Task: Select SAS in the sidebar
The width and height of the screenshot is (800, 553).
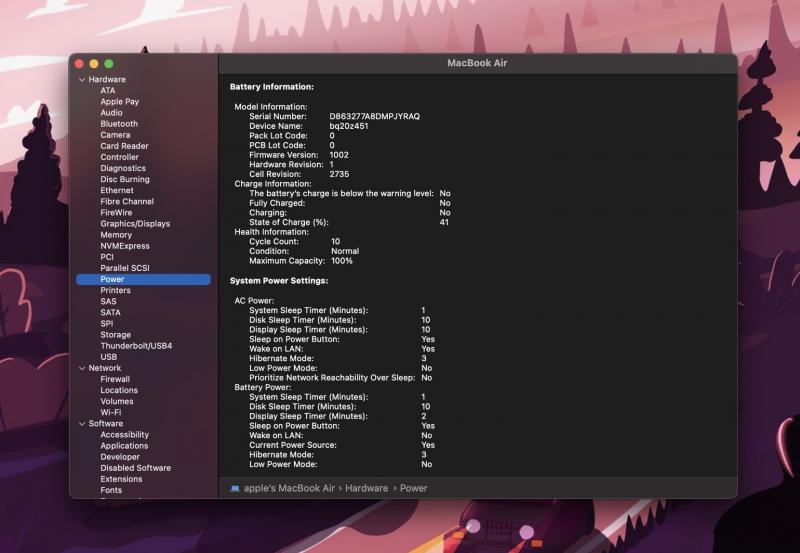Action: coord(108,301)
